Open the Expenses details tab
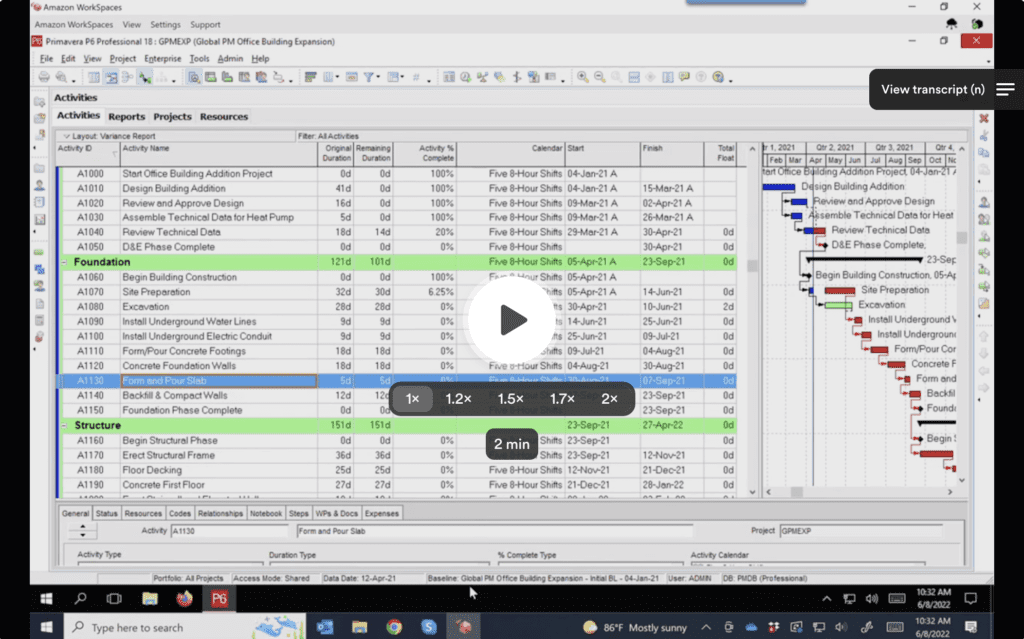The width and height of the screenshot is (1024, 639). tap(381, 514)
